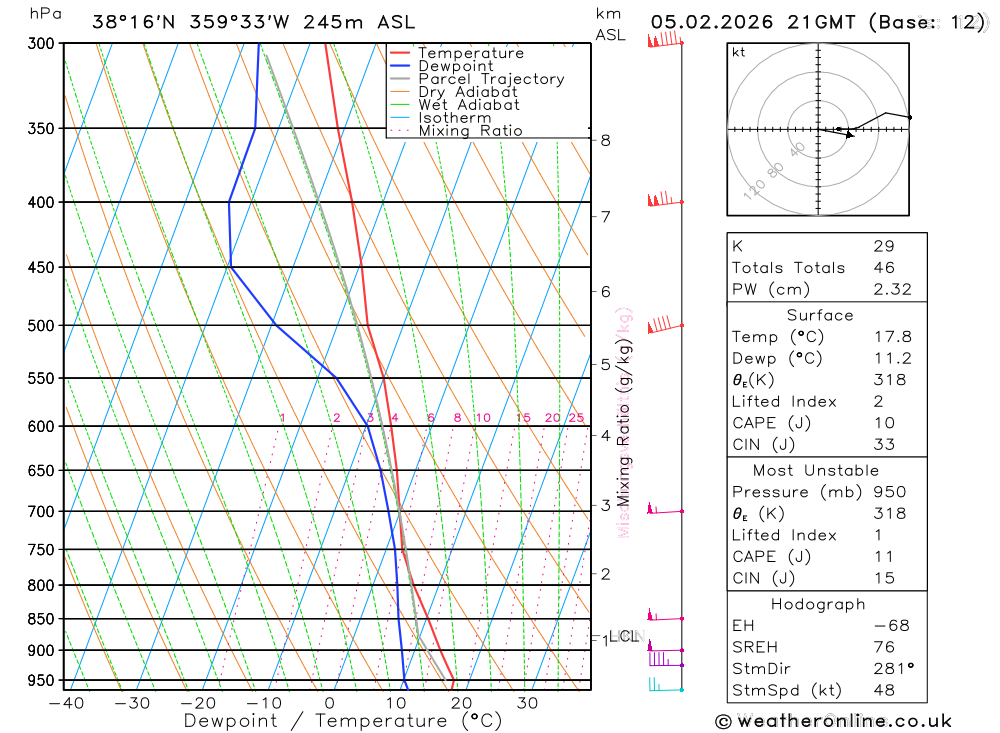The width and height of the screenshot is (1000, 733).
Task: Click the 5 km altitude label
Action: (x=605, y=364)
